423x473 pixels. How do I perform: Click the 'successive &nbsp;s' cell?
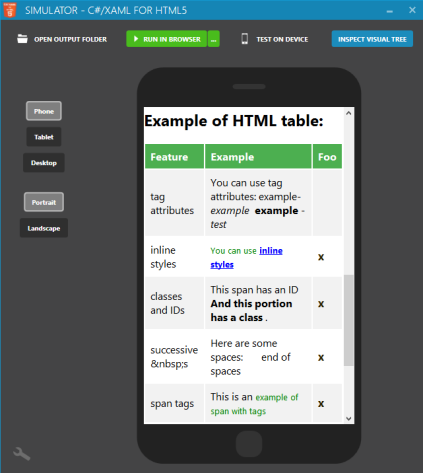(174, 357)
